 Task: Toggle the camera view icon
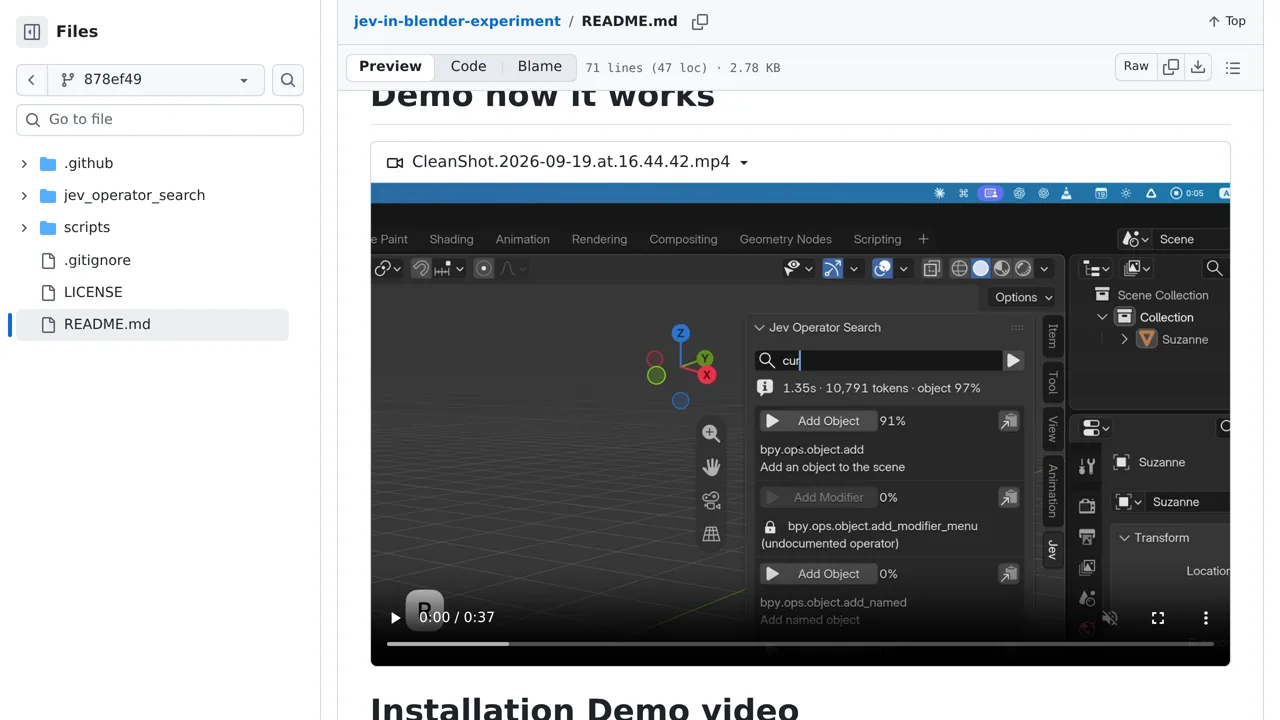711,500
